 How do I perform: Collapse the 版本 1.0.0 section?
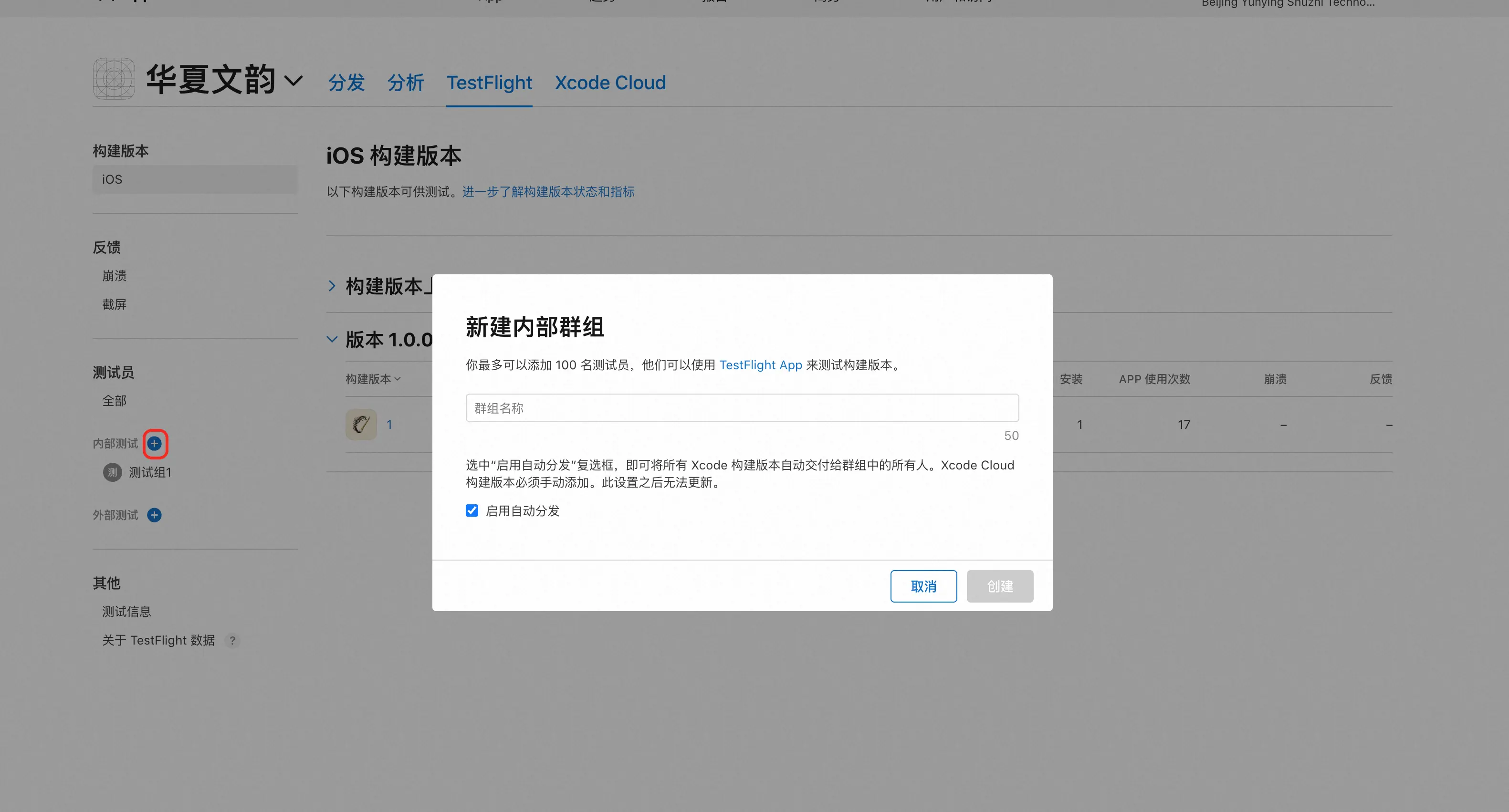pyautogui.click(x=332, y=339)
